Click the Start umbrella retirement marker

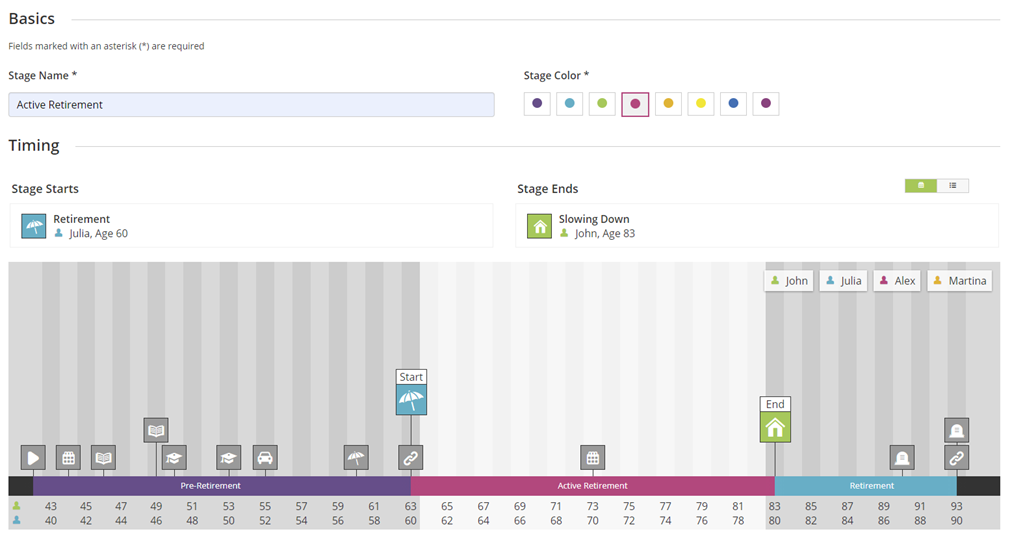(411, 400)
